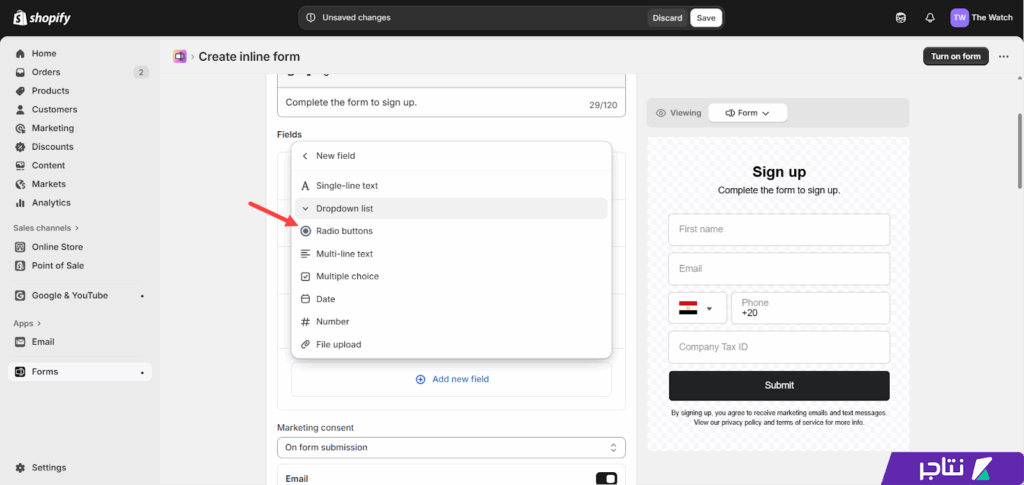This screenshot has height=485, width=1024.
Task: Choose the Radio buttons field type
Action: point(344,231)
